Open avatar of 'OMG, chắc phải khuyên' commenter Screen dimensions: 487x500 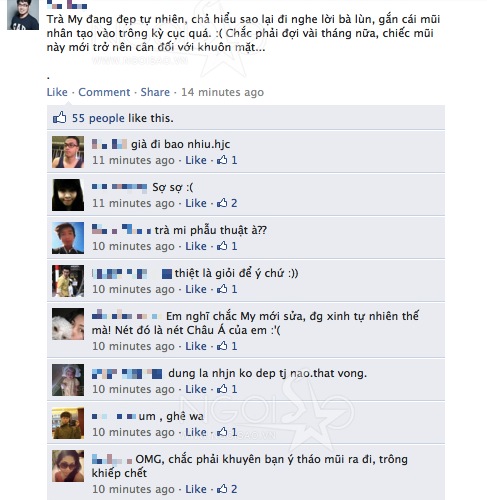coord(68,466)
